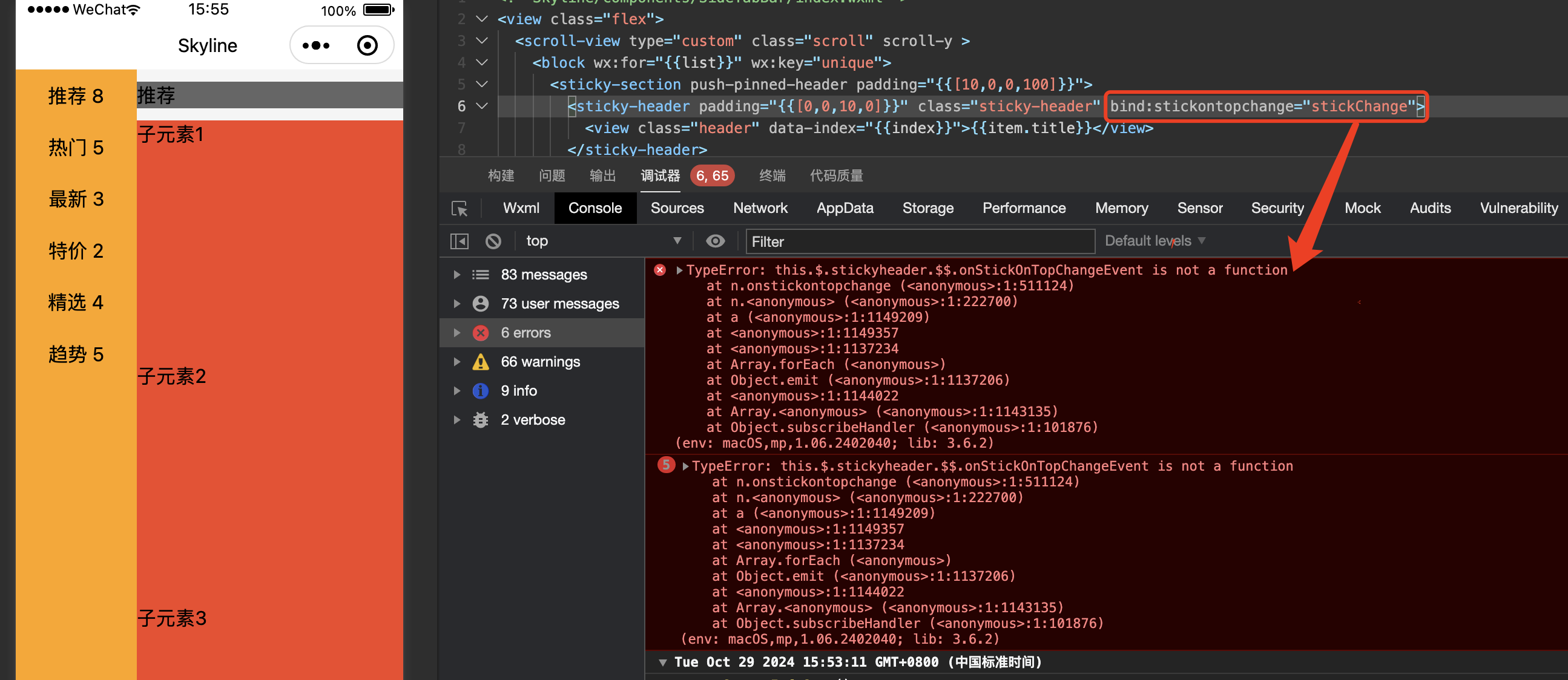Viewport: 1568px width, 680px height.
Task: Toggle the console sidebar panel icon
Action: (x=460, y=241)
